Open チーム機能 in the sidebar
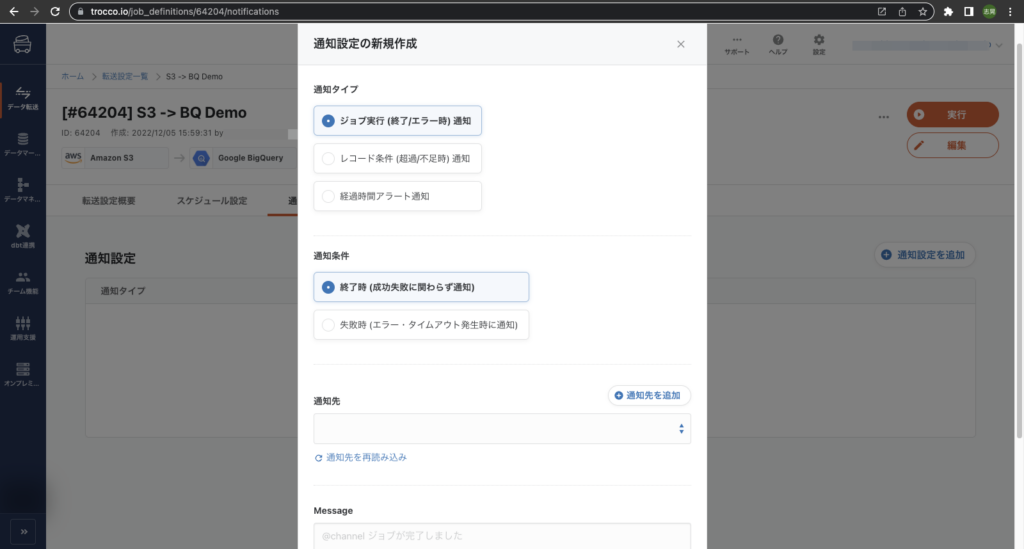This screenshot has width=1024, height=549. click(x=22, y=281)
